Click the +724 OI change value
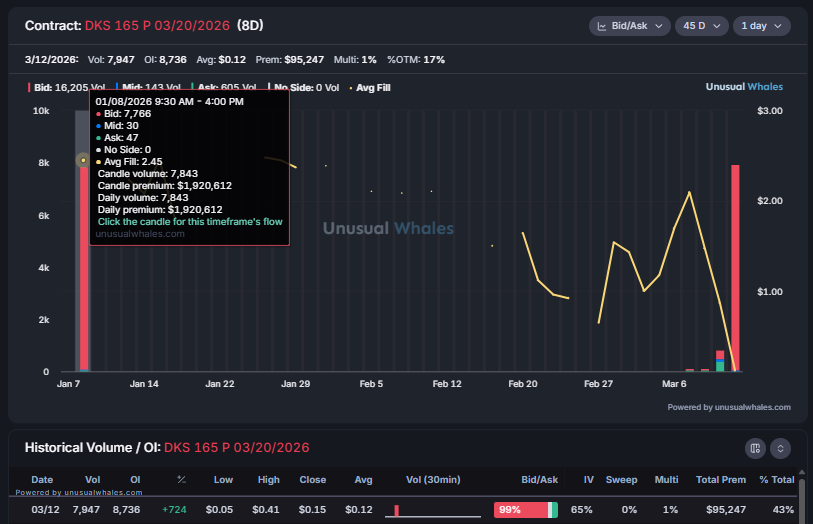Image resolution: width=813 pixels, height=524 pixels. (x=174, y=509)
